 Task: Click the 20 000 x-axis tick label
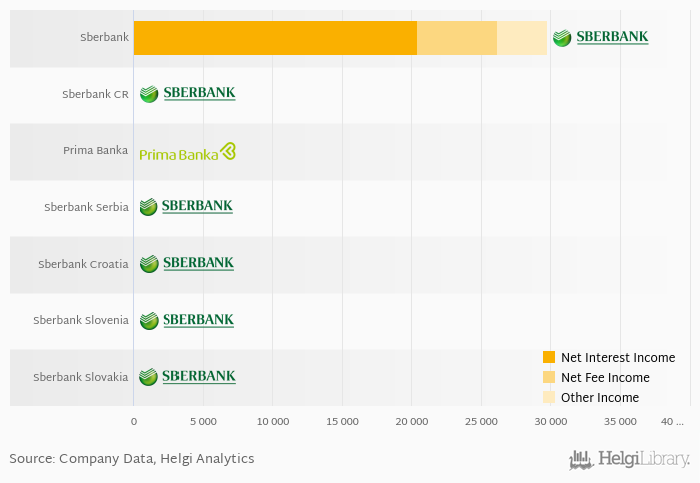point(412,422)
